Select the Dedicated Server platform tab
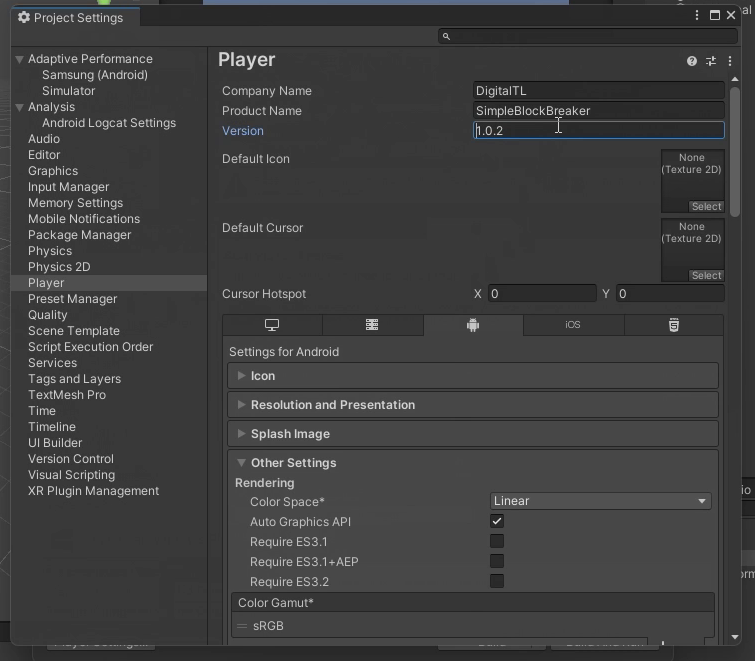The width and height of the screenshot is (755, 661). click(x=372, y=325)
